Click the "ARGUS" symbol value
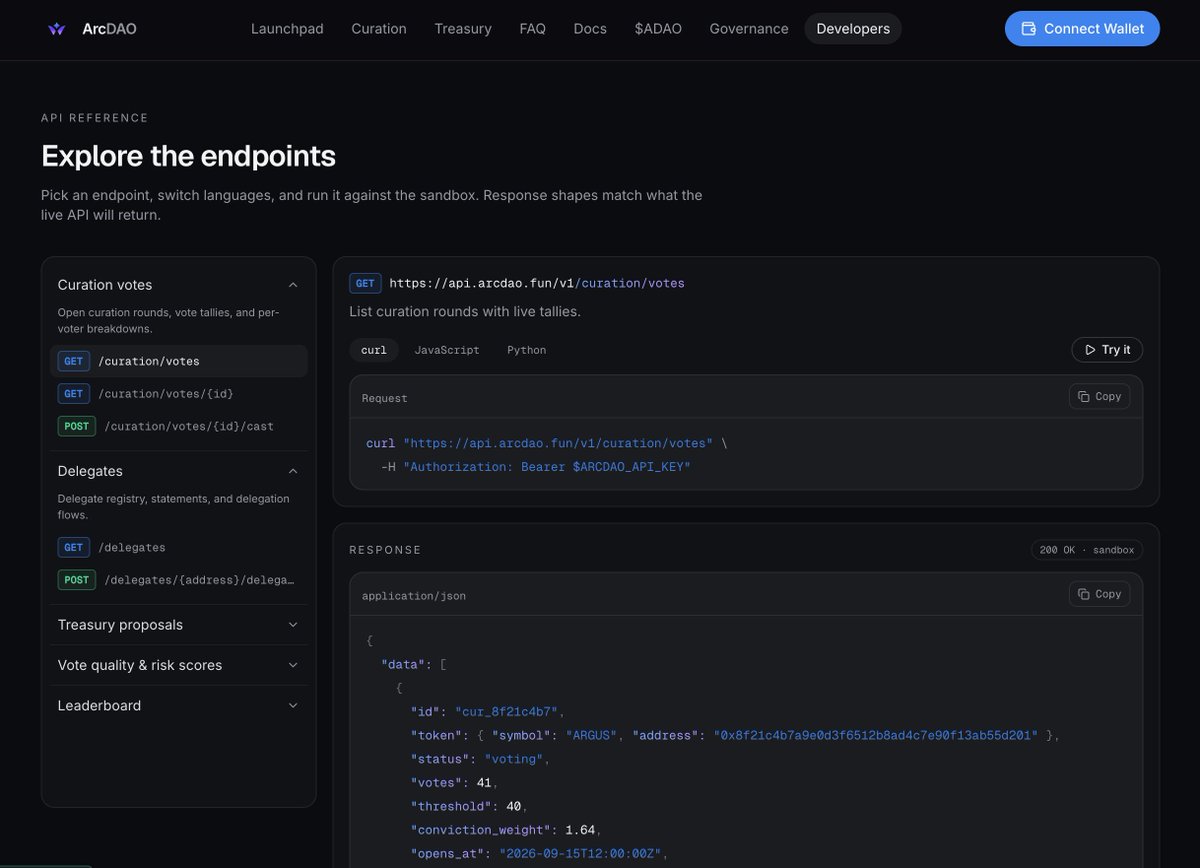The width and height of the screenshot is (1200, 868). (x=592, y=736)
